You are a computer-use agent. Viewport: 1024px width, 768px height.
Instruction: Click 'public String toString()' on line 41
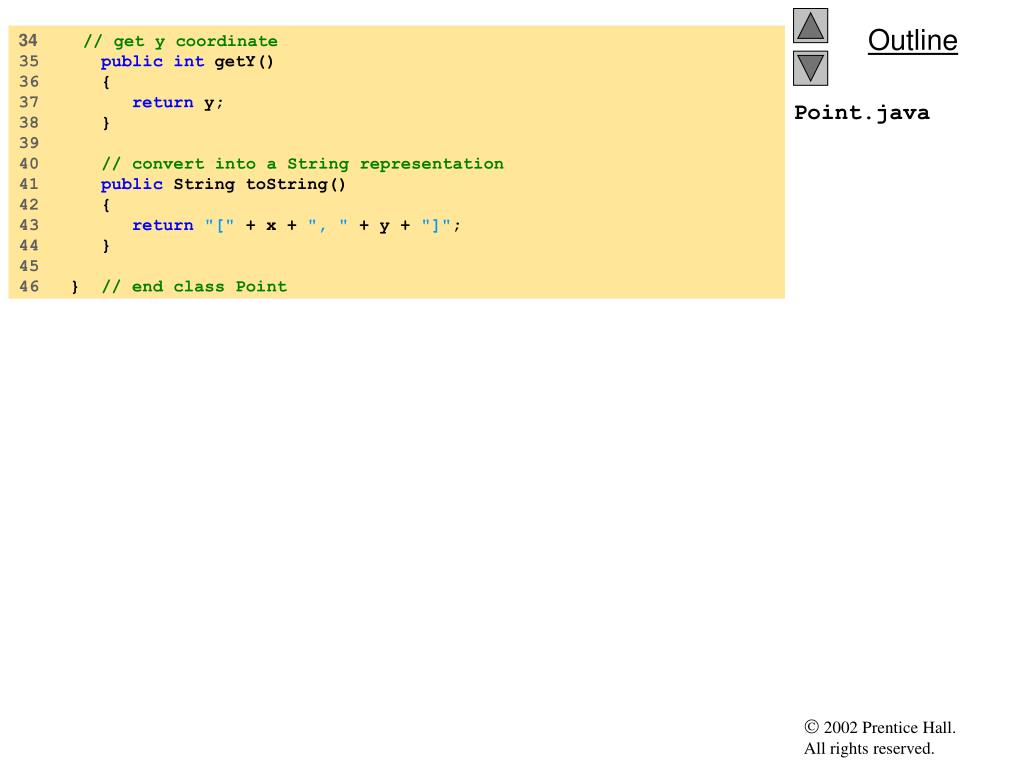223,184
